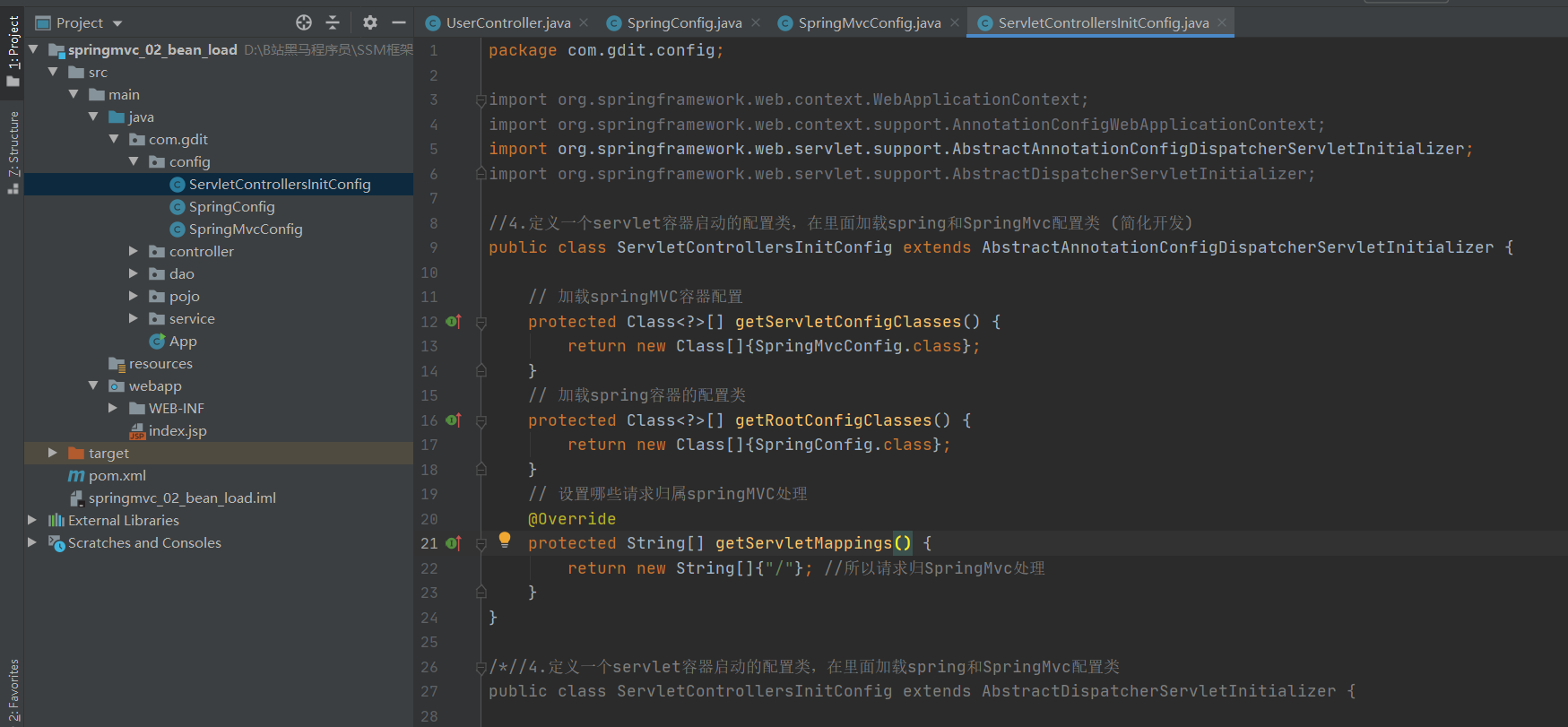
Task: Close the SpringConfig.java tab
Action: pyautogui.click(x=755, y=22)
